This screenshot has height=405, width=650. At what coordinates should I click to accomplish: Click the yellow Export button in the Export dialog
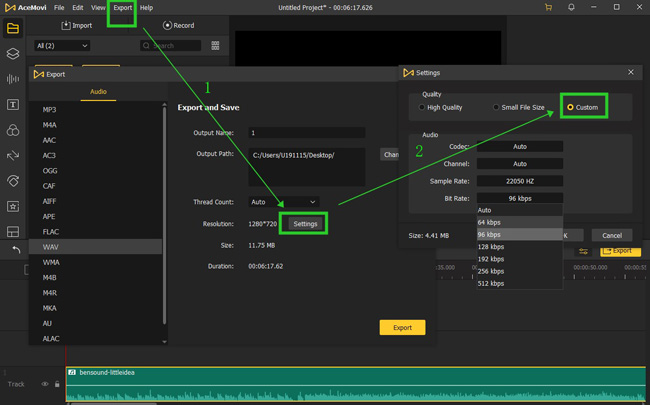click(x=402, y=327)
